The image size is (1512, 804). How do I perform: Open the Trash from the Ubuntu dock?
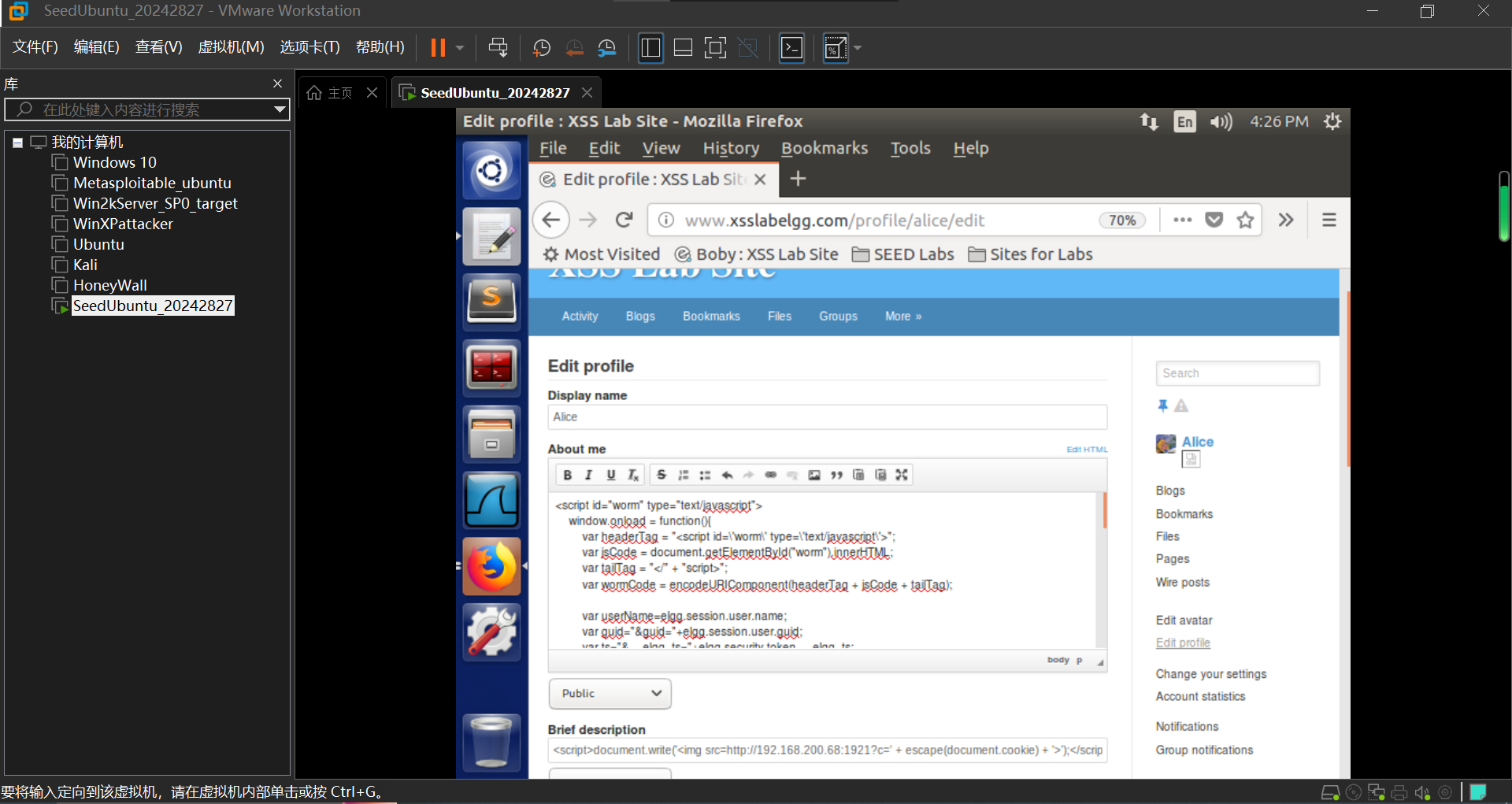491,742
